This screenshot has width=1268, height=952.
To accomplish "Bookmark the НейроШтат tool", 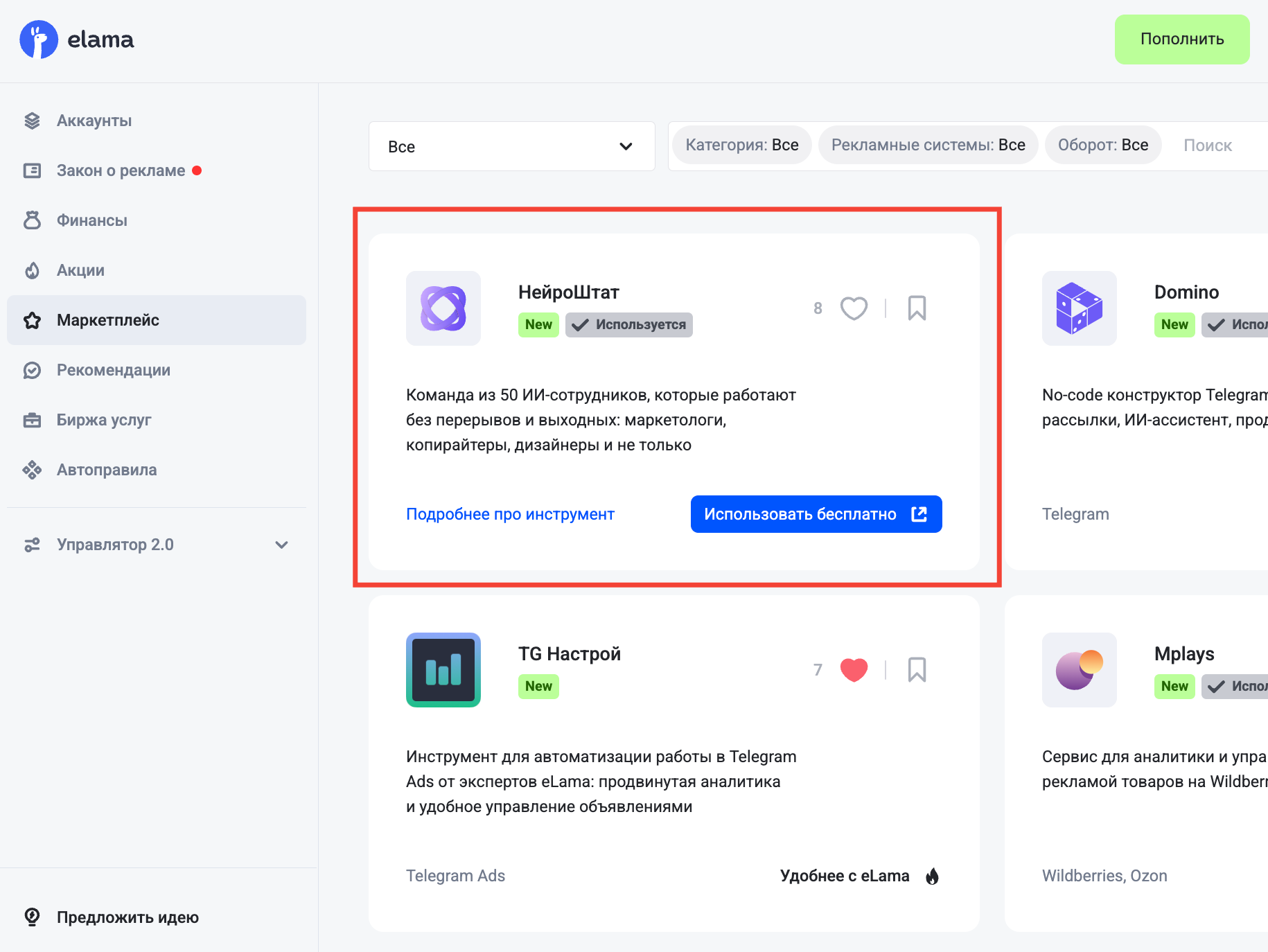I will (917, 308).
